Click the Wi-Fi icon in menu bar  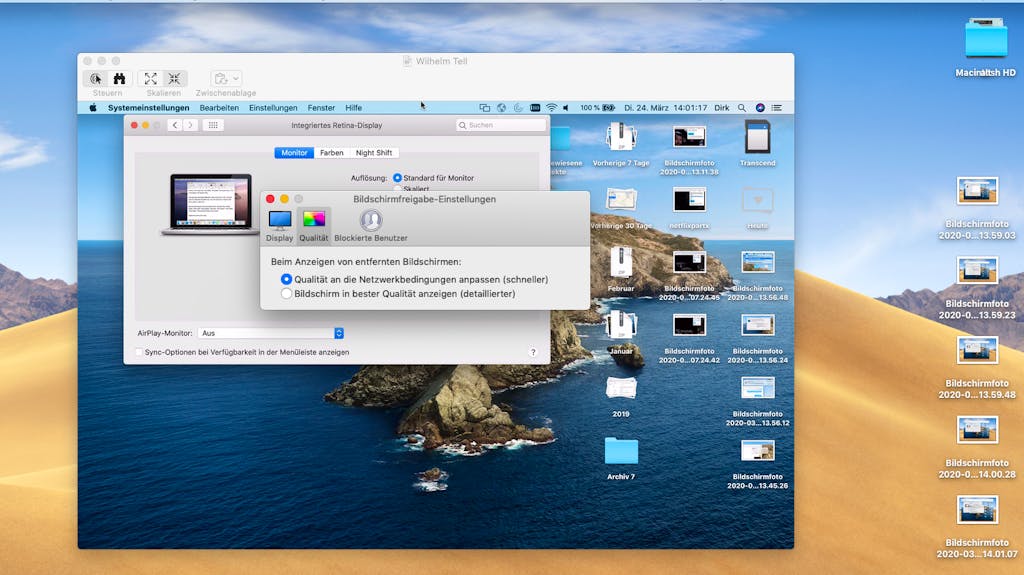click(552, 108)
